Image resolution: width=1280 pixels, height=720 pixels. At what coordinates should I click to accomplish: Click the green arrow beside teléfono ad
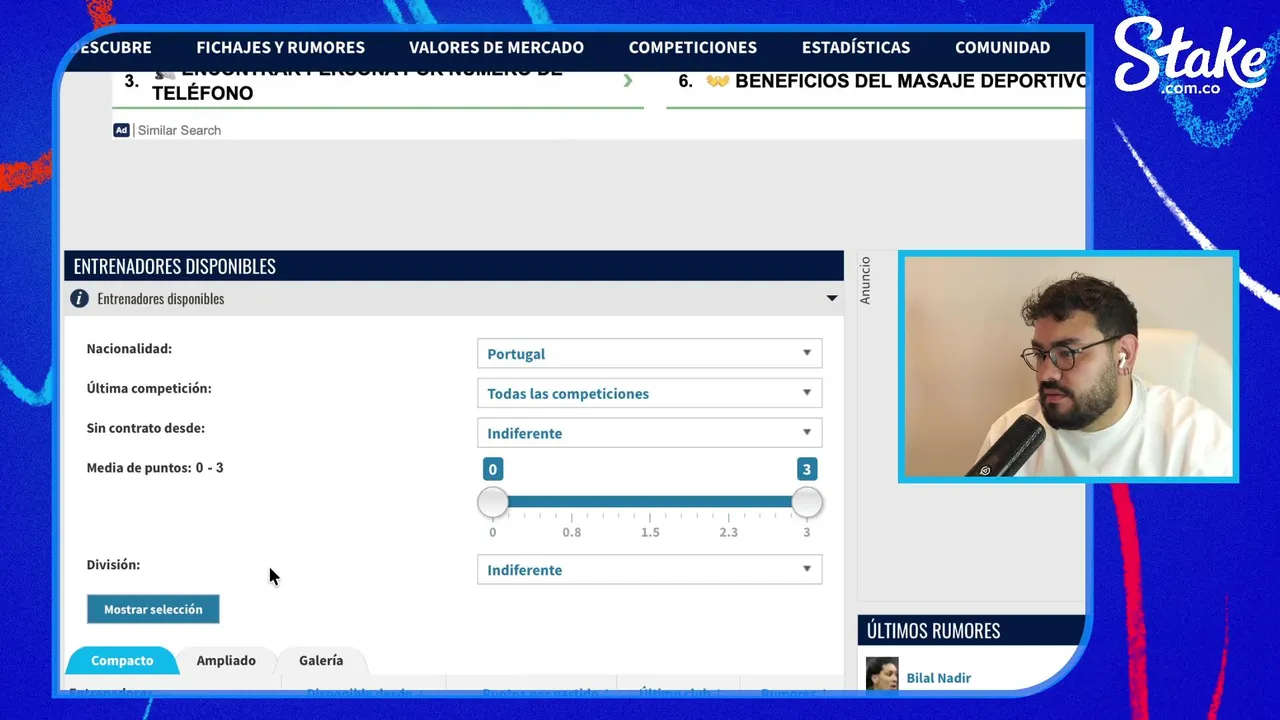click(628, 81)
